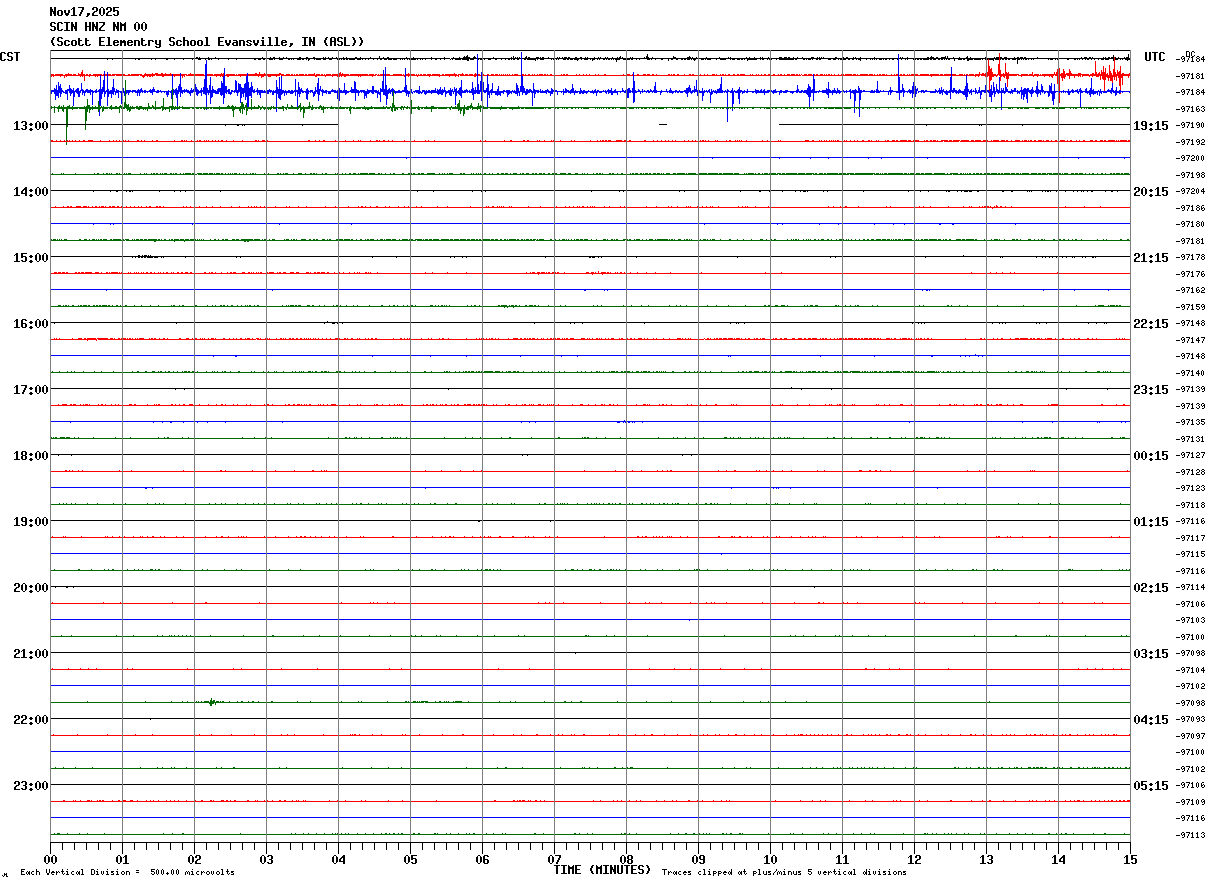The width and height of the screenshot is (1210, 886).
Task: Click minute 15 on the time axis
Action: (x=1130, y=860)
